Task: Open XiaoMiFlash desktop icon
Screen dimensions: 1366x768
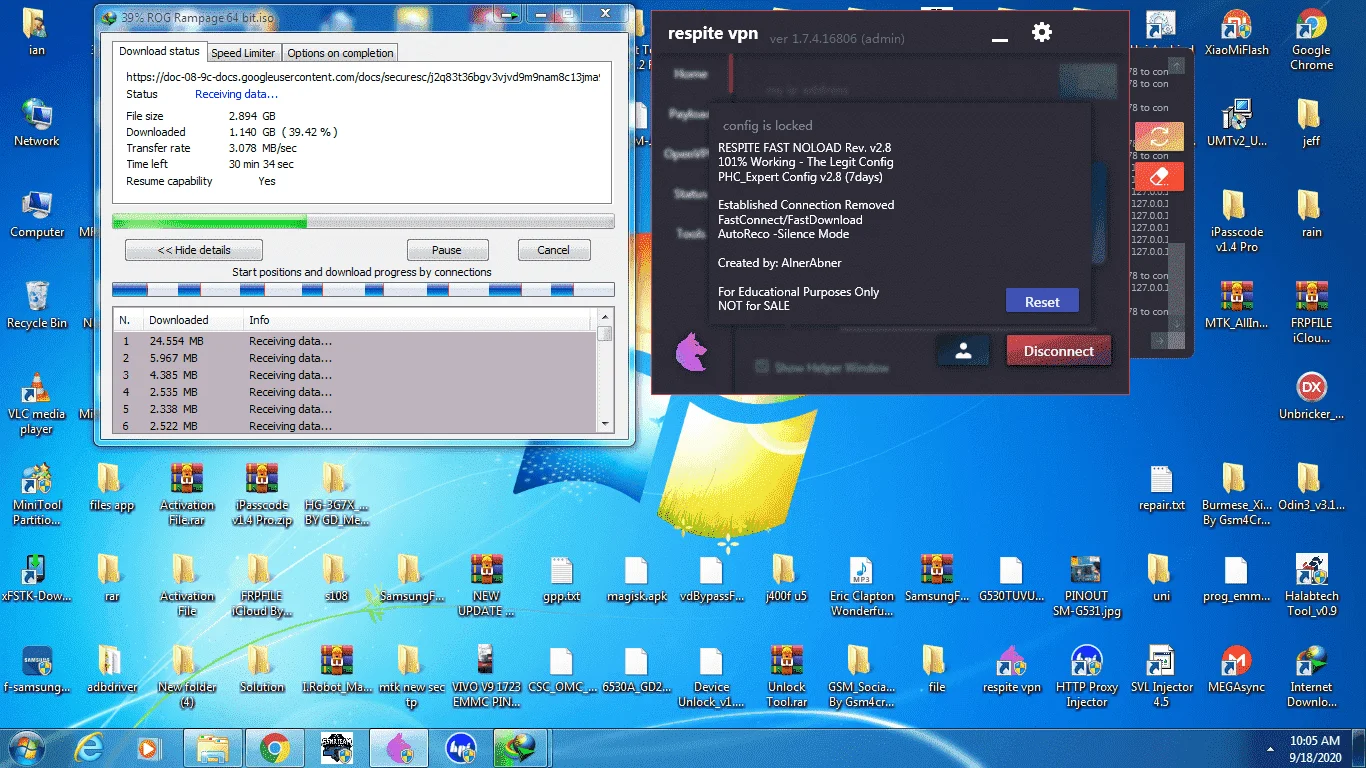Action: coord(1237,34)
